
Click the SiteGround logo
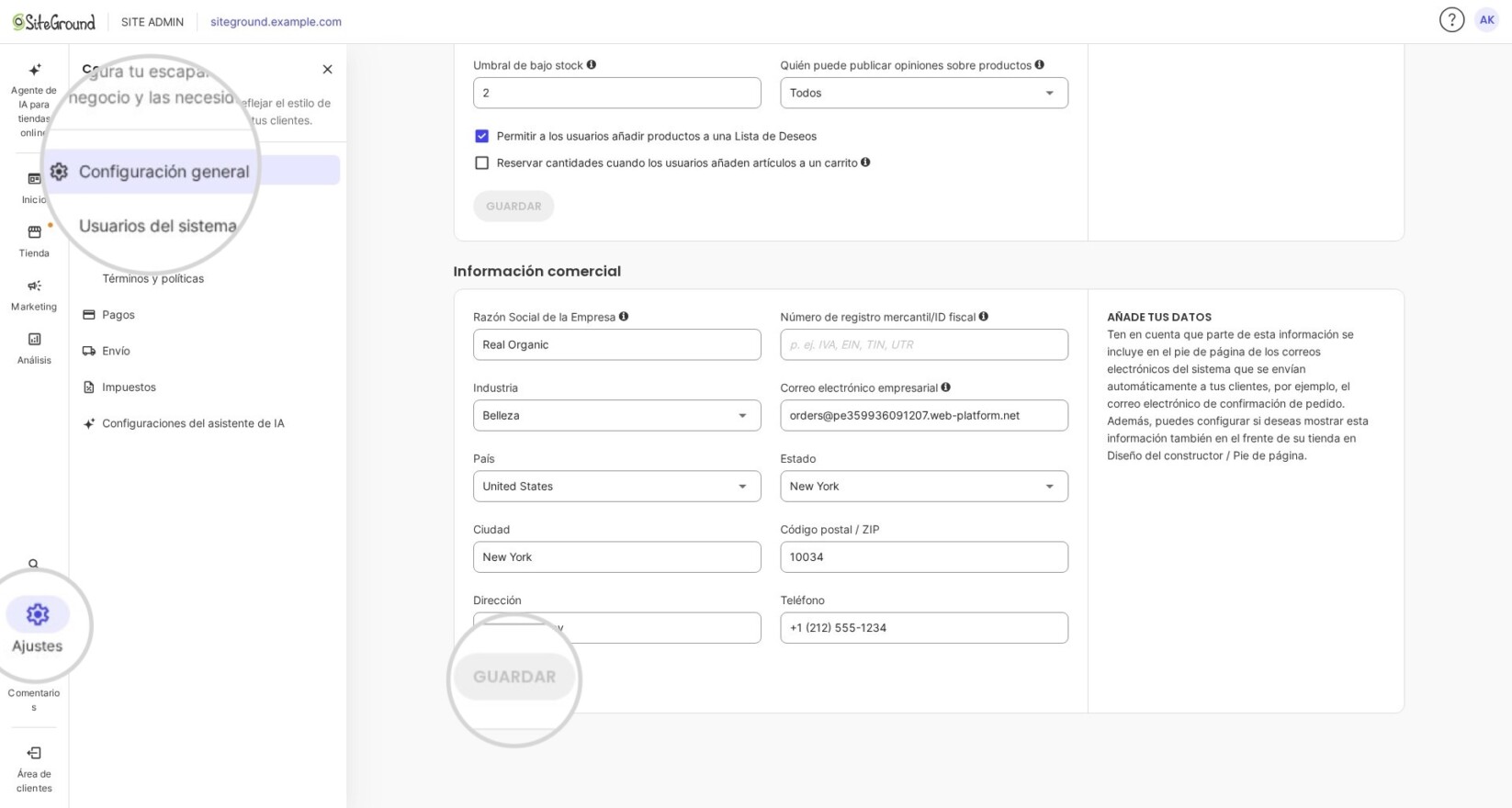pyautogui.click(x=53, y=21)
